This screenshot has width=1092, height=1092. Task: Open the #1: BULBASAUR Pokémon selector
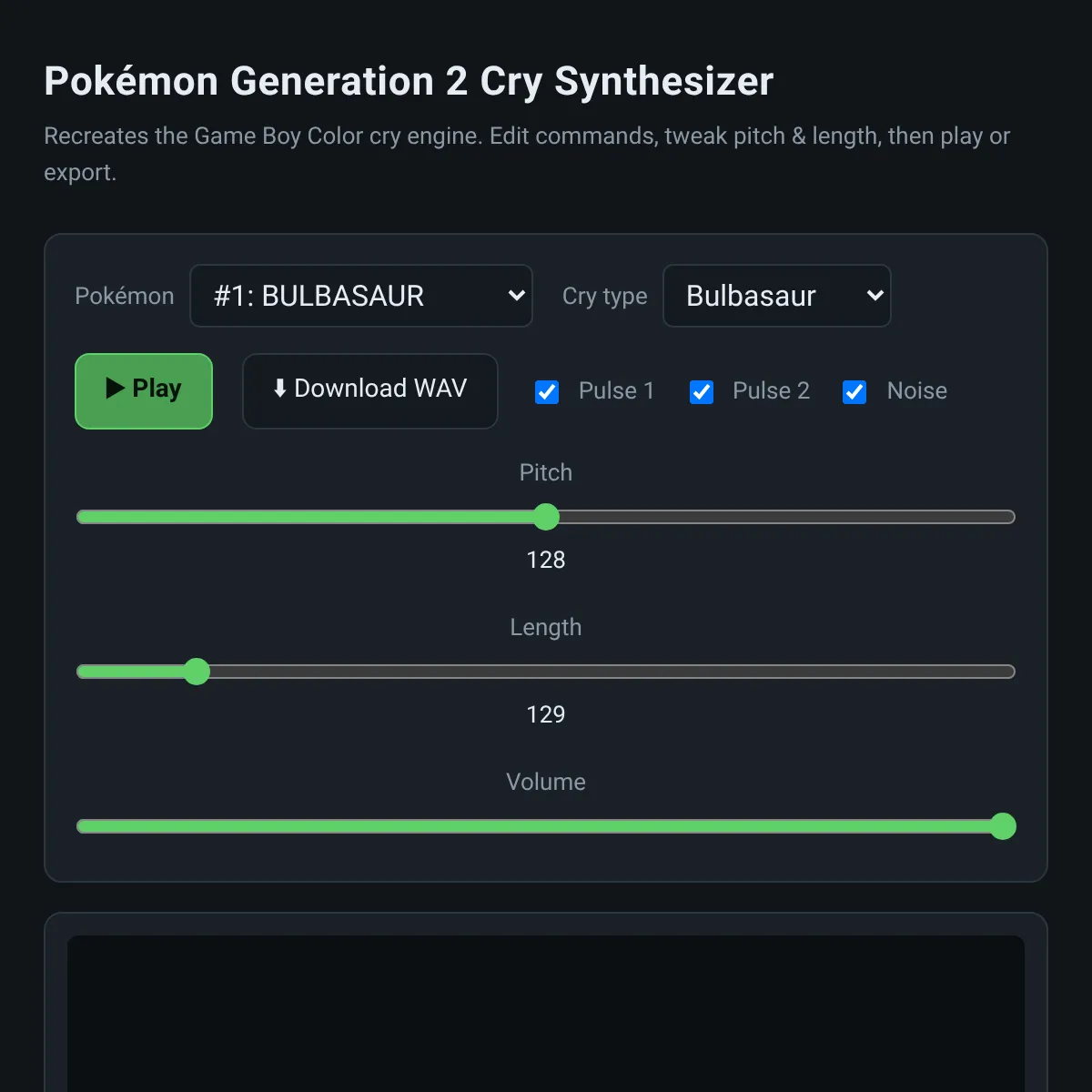click(361, 296)
